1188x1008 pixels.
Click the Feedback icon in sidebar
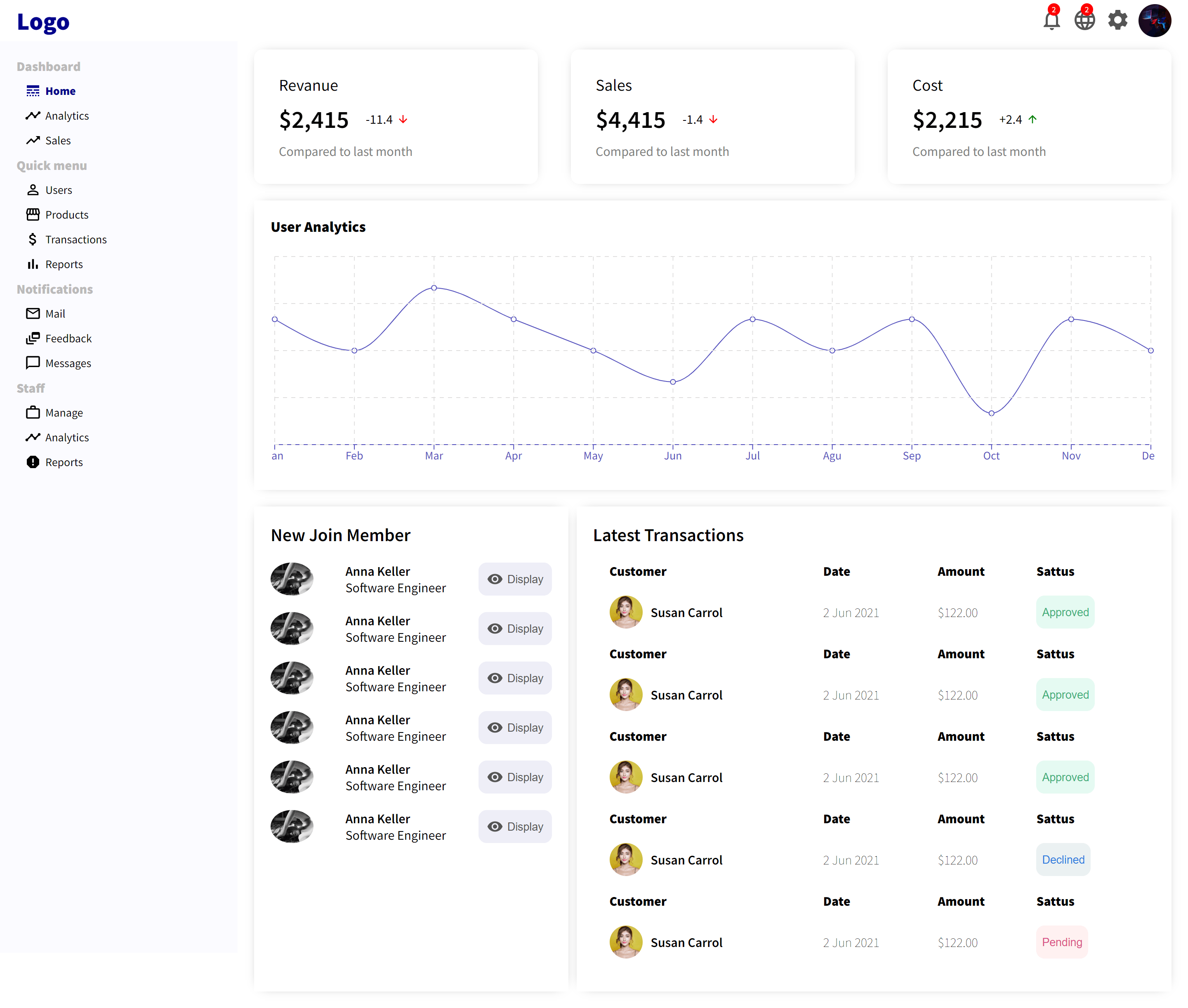pos(33,338)
